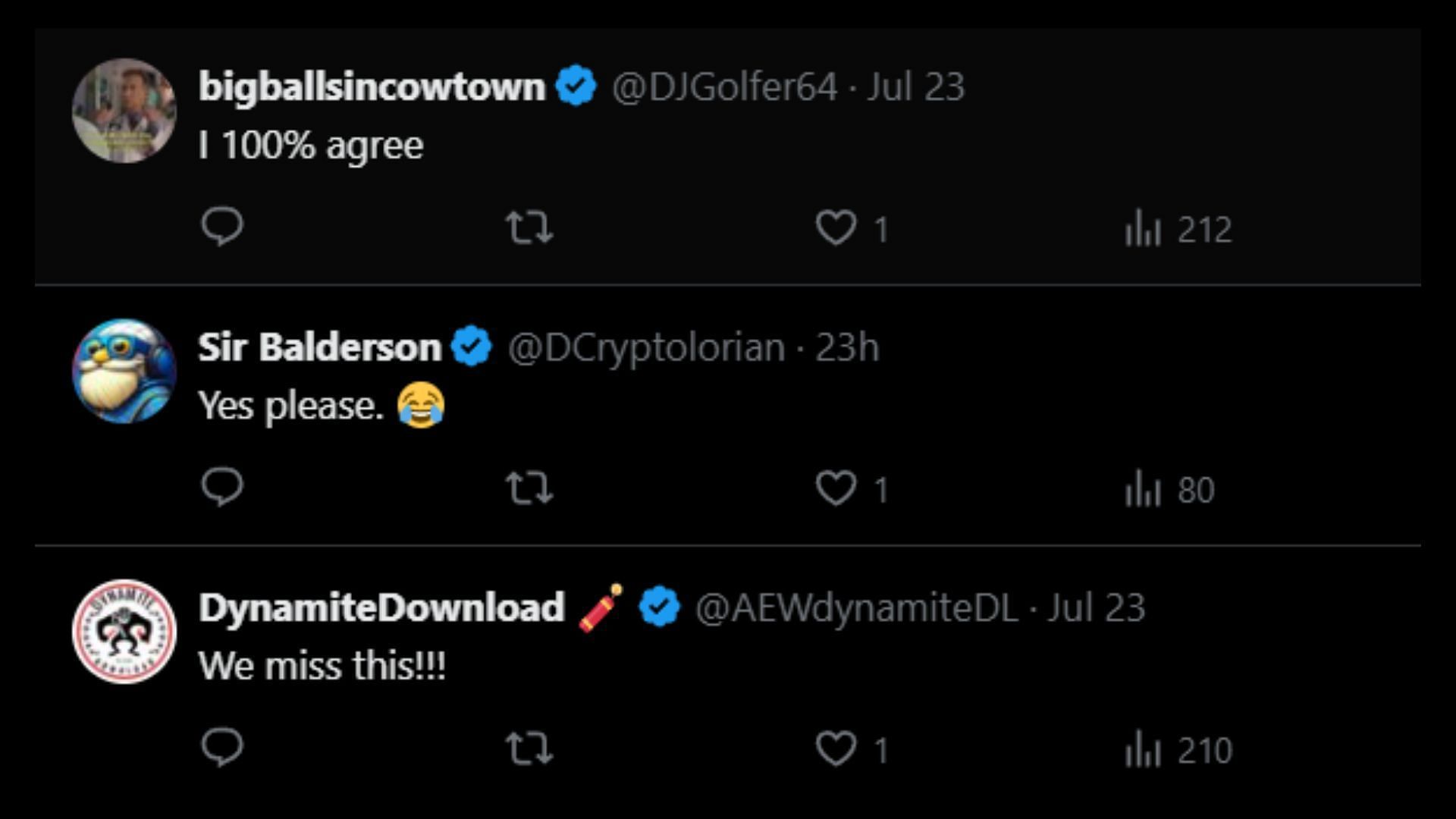Retweet the "Yes please." post
1456x819 pixels.
point(529,488)
